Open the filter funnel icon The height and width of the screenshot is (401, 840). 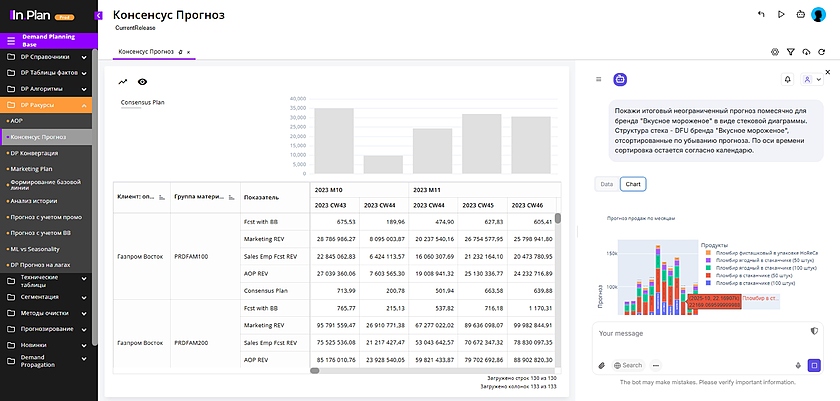(x=790, y=51)
